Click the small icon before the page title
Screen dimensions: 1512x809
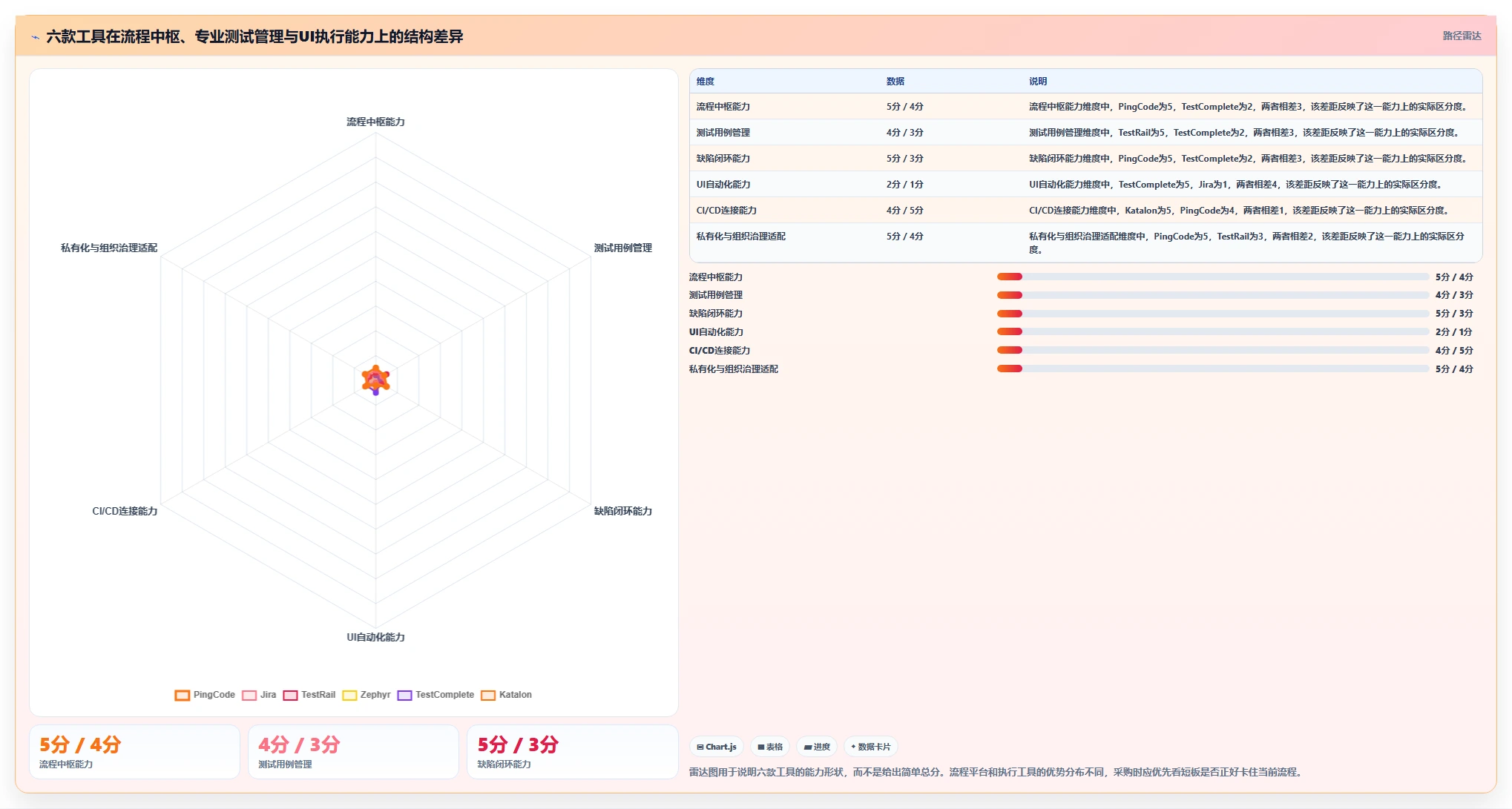pyautogui.click(x=35, y=36)
